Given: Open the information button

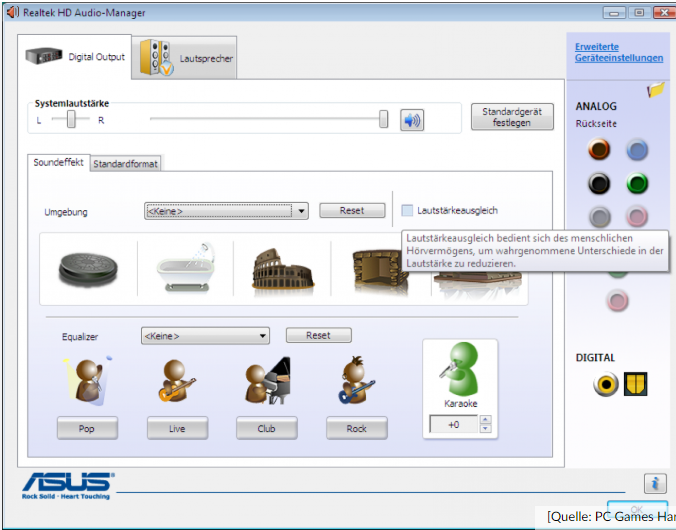Looking at the screenshot, I should pos(655,483).
